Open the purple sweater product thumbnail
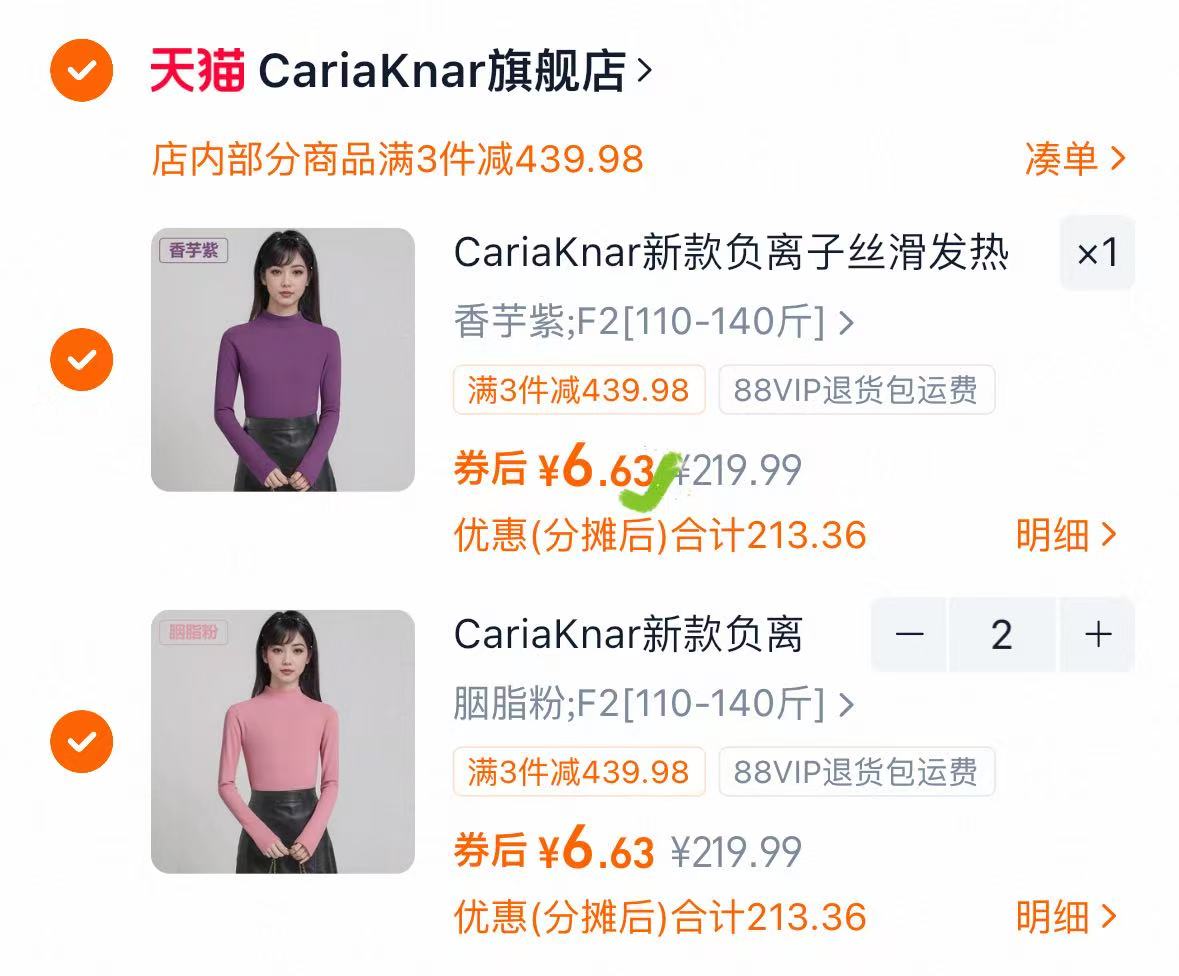The image size is (1179, 976). [x=283, y=359]
